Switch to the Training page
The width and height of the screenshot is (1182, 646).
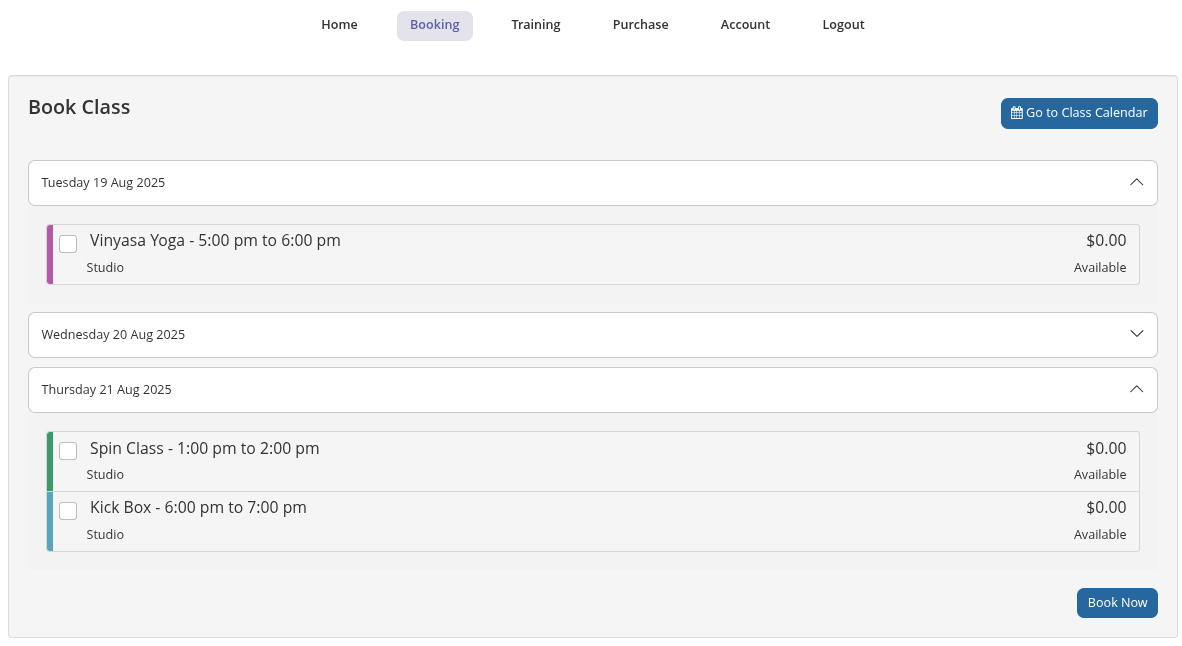535,25
